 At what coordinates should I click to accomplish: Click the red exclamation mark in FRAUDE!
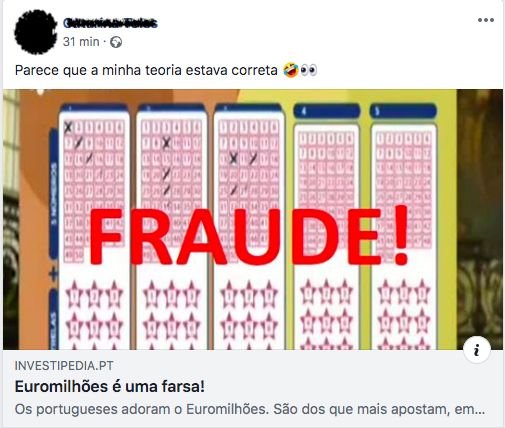(397, 235)
